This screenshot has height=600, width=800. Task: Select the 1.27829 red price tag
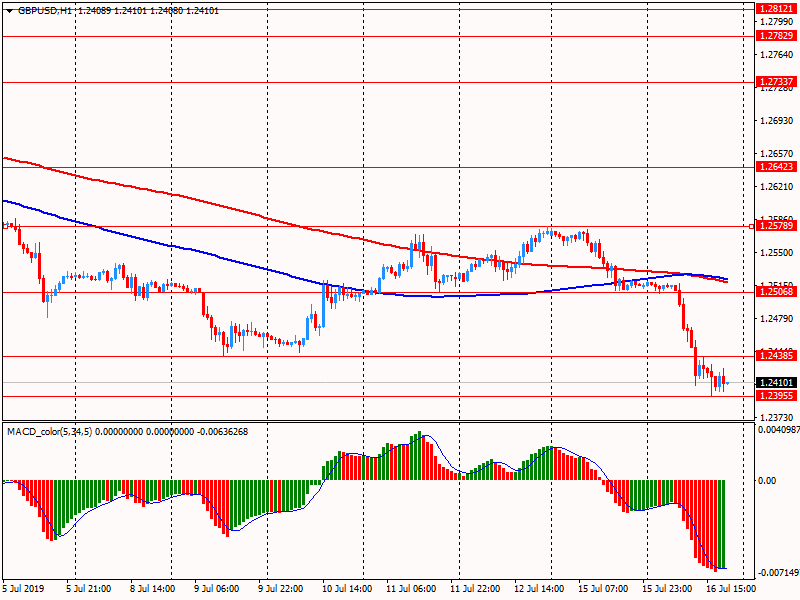pos(776,36)
